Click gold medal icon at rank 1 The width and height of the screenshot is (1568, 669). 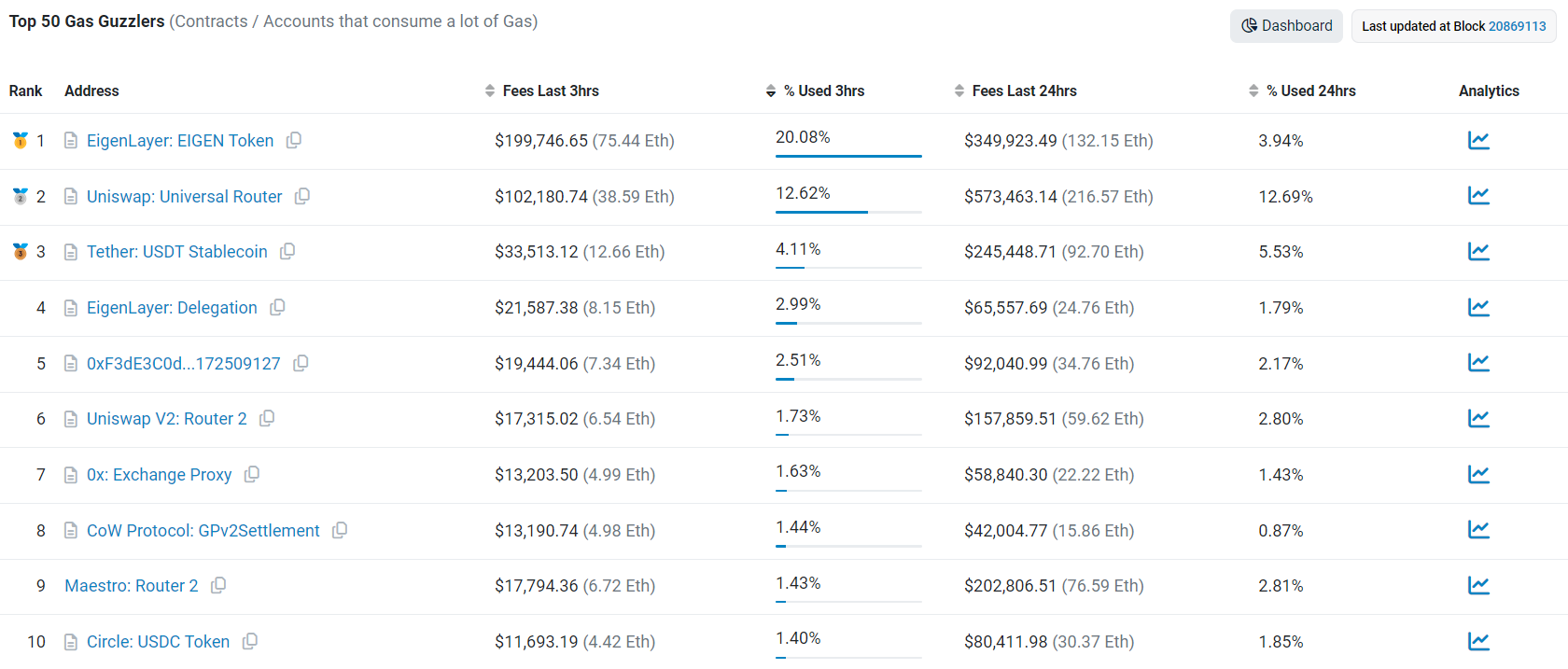pyautogui.click(x=21, y=140)
